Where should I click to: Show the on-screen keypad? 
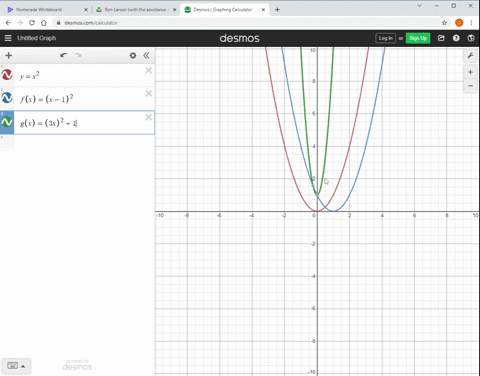pyautogui.click(x=16, y=366)
